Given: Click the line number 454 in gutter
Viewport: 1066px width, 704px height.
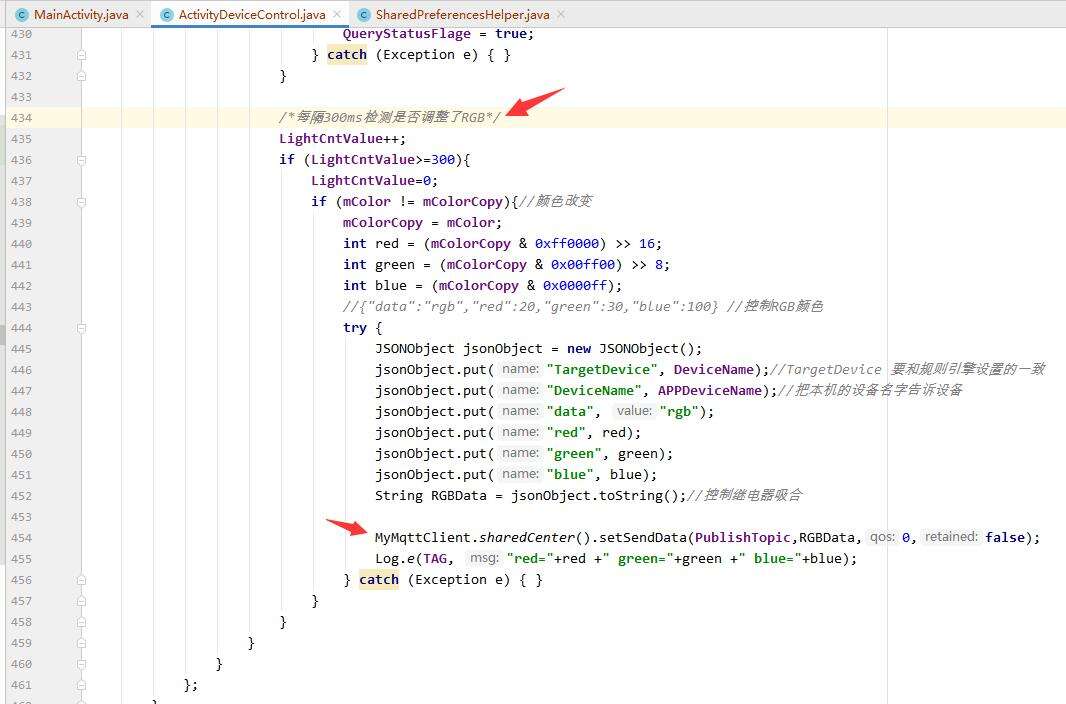Looking at the screenshot, I should (x=20, y=538).
